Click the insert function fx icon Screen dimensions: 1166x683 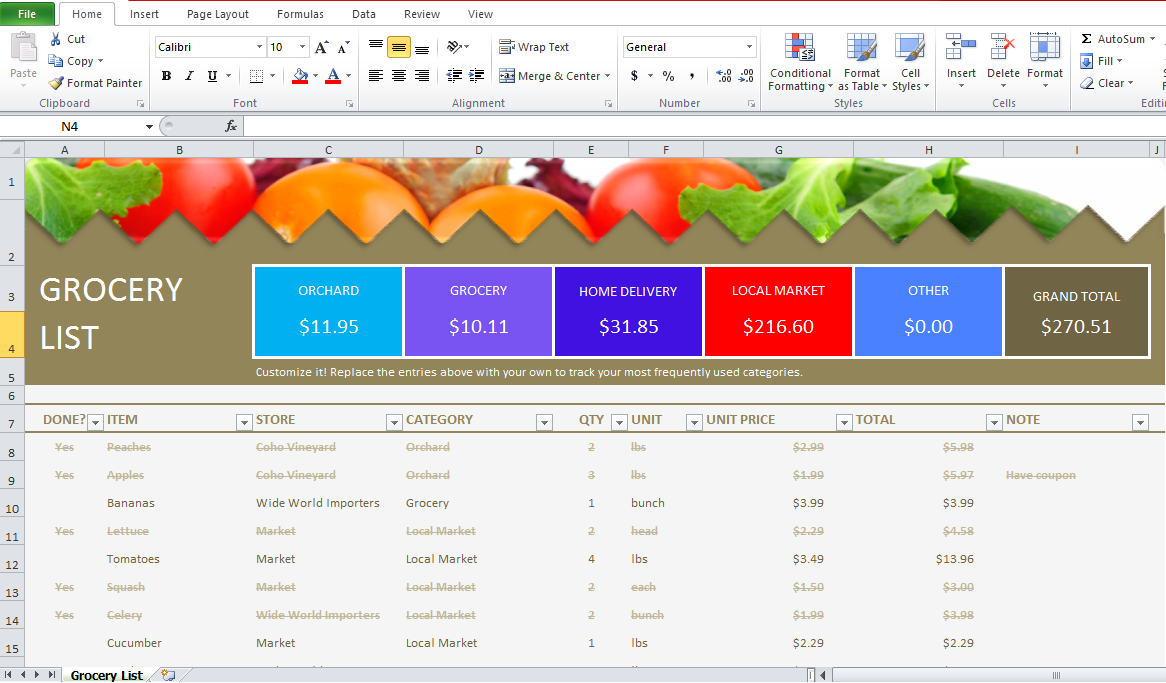(x=231, y=126)
